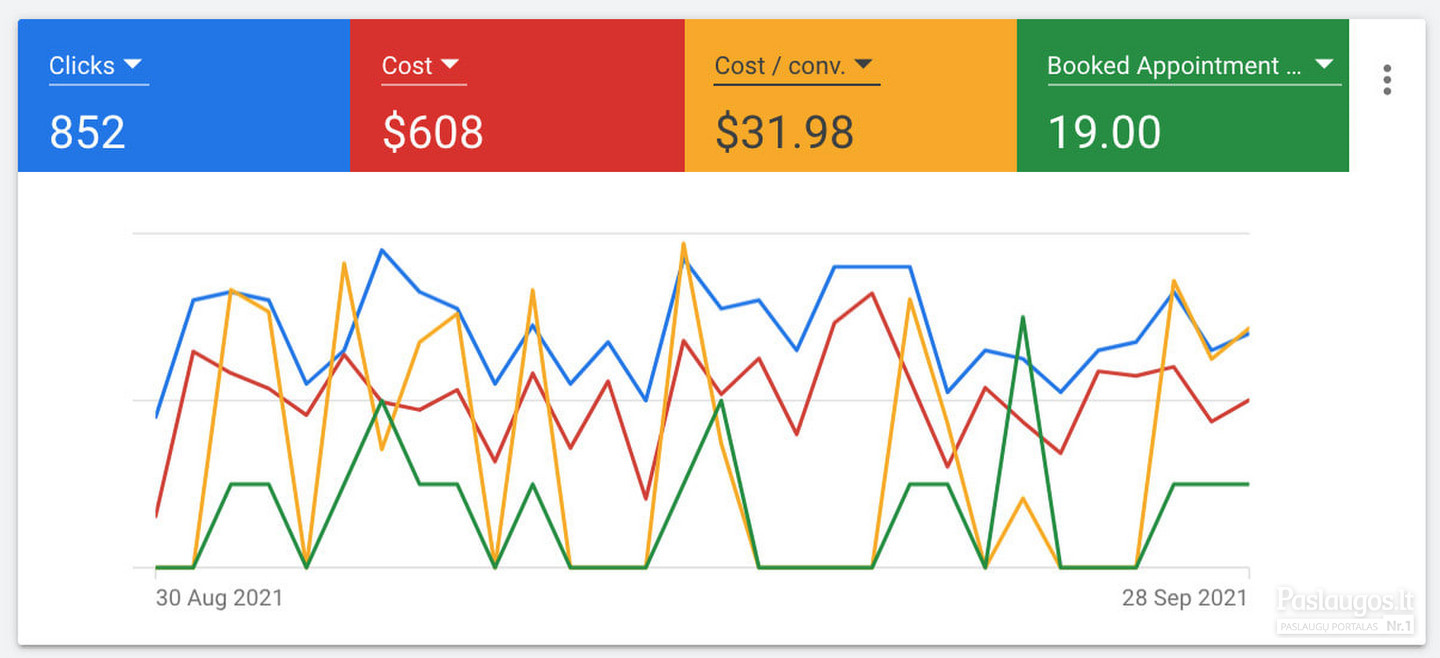
Task: Click the red line's leftmost starting point
Action: click(x=157, y=515)
